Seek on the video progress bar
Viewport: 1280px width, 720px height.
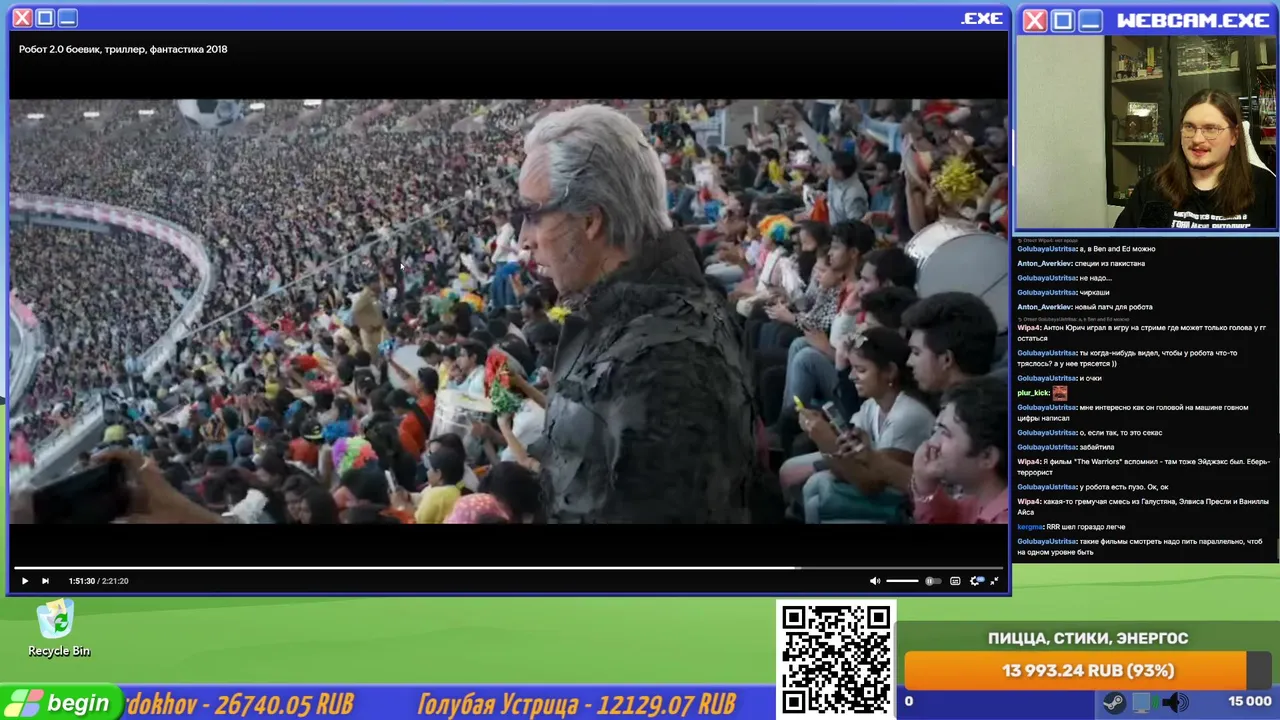click(x=508, y=568)
